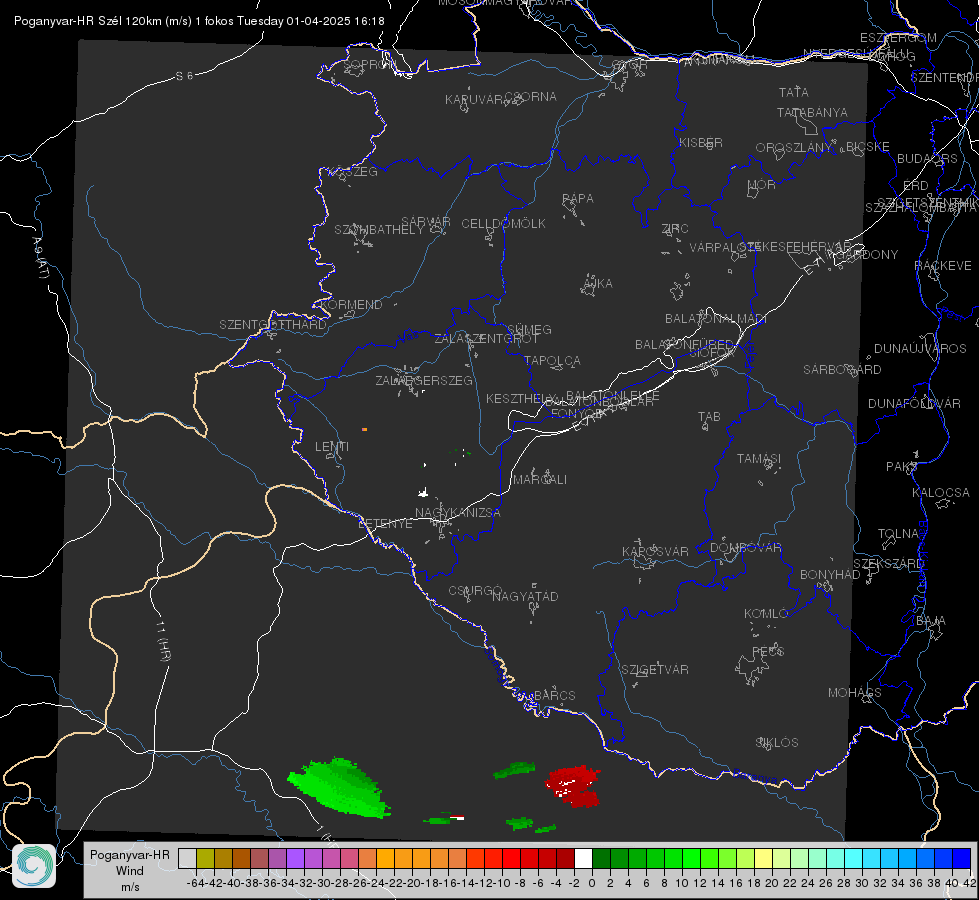Click the MOHÁCS label
The width and height of the screenshot is (979, 900).
[855, 693]
